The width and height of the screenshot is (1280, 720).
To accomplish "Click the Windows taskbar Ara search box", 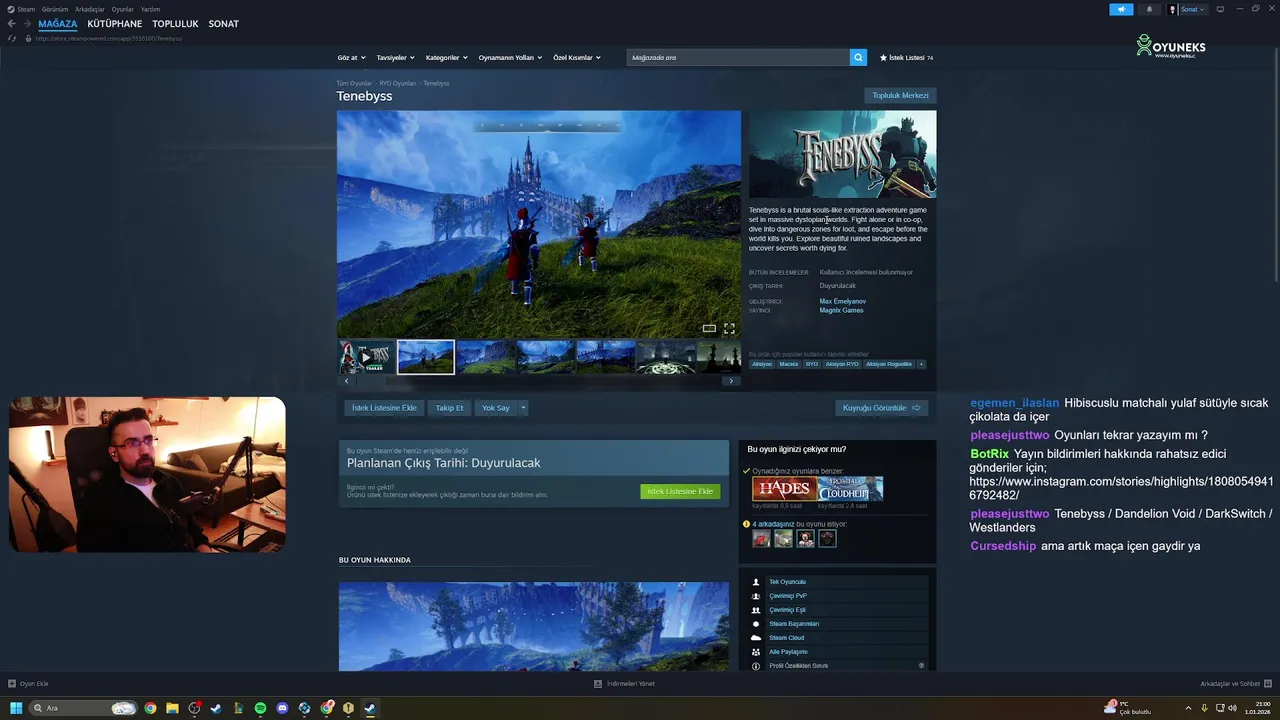I will coord(82,708).
